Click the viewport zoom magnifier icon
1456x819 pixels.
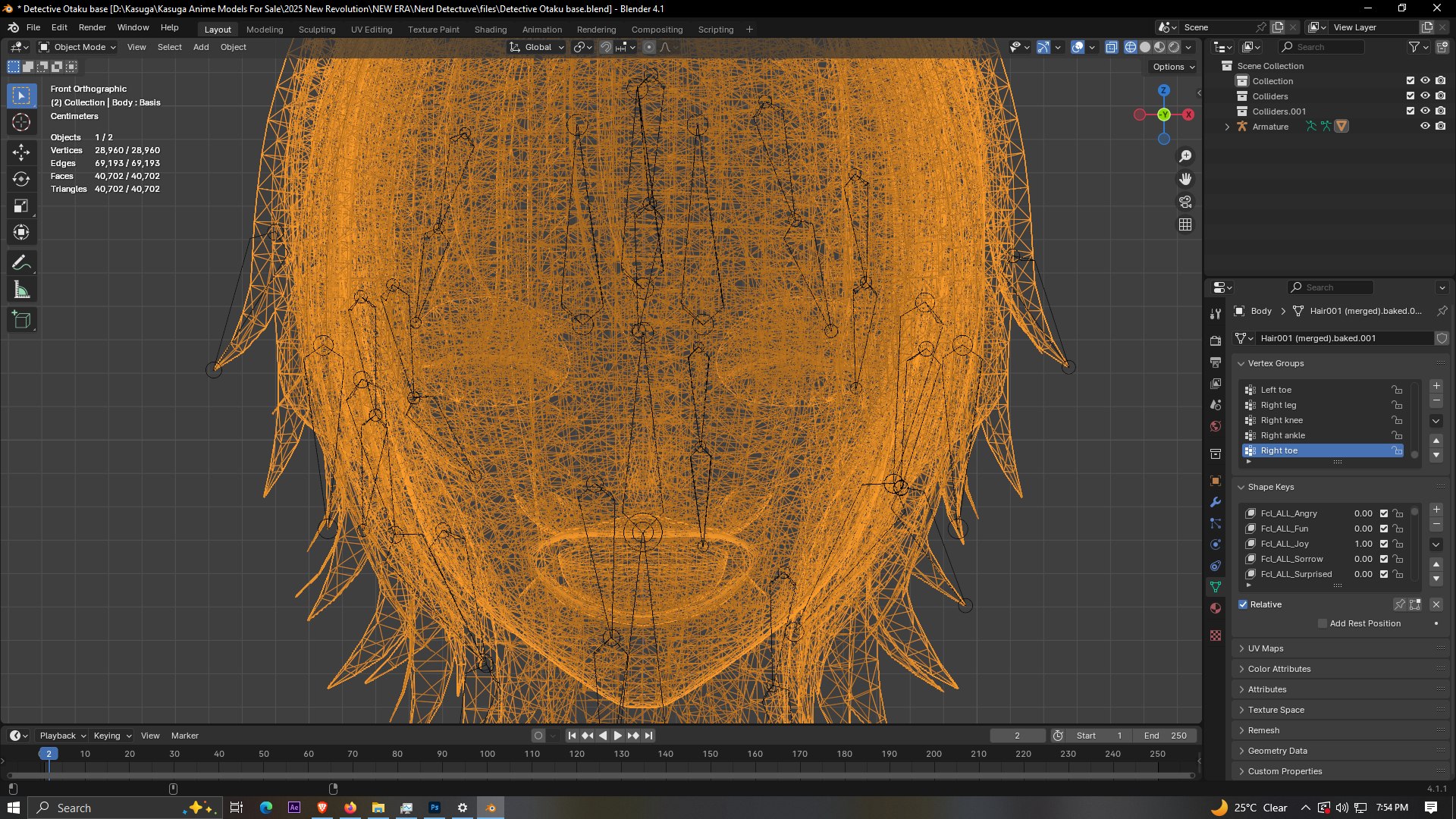1185,156
